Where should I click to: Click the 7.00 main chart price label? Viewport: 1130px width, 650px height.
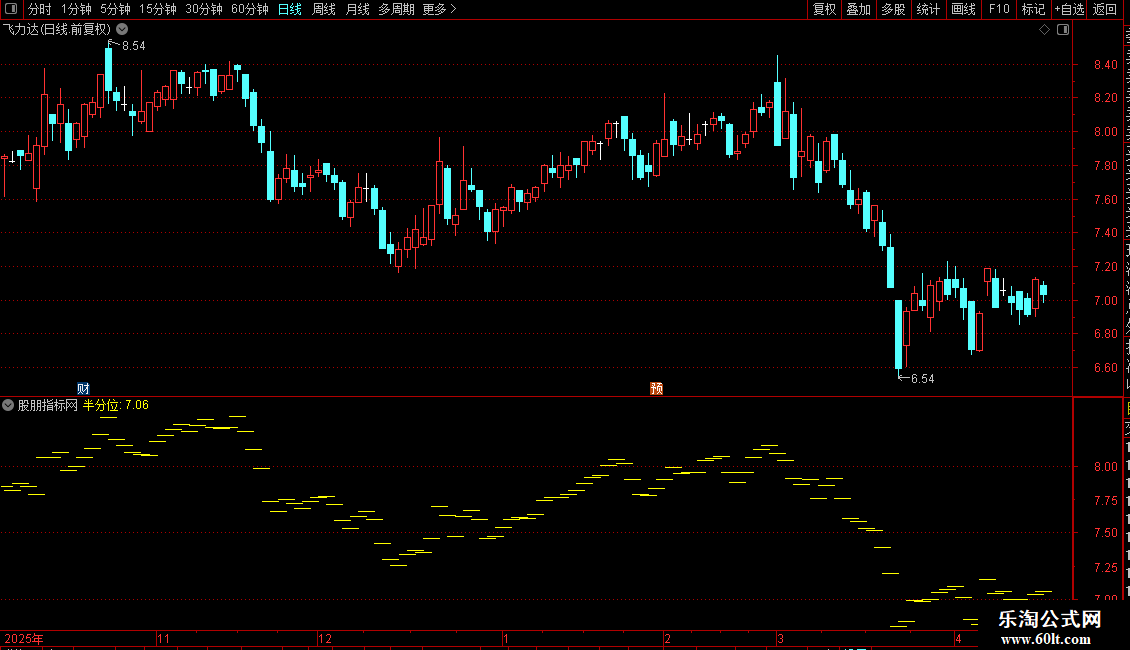tap(1105, 300)
